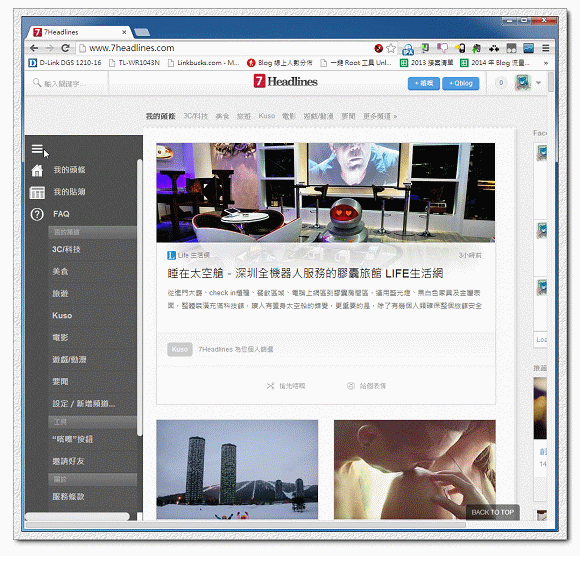This screenshot has width=580, height=566.
Task: Open 美食 channel in the sidebar
Action: (x=60, y=272)
